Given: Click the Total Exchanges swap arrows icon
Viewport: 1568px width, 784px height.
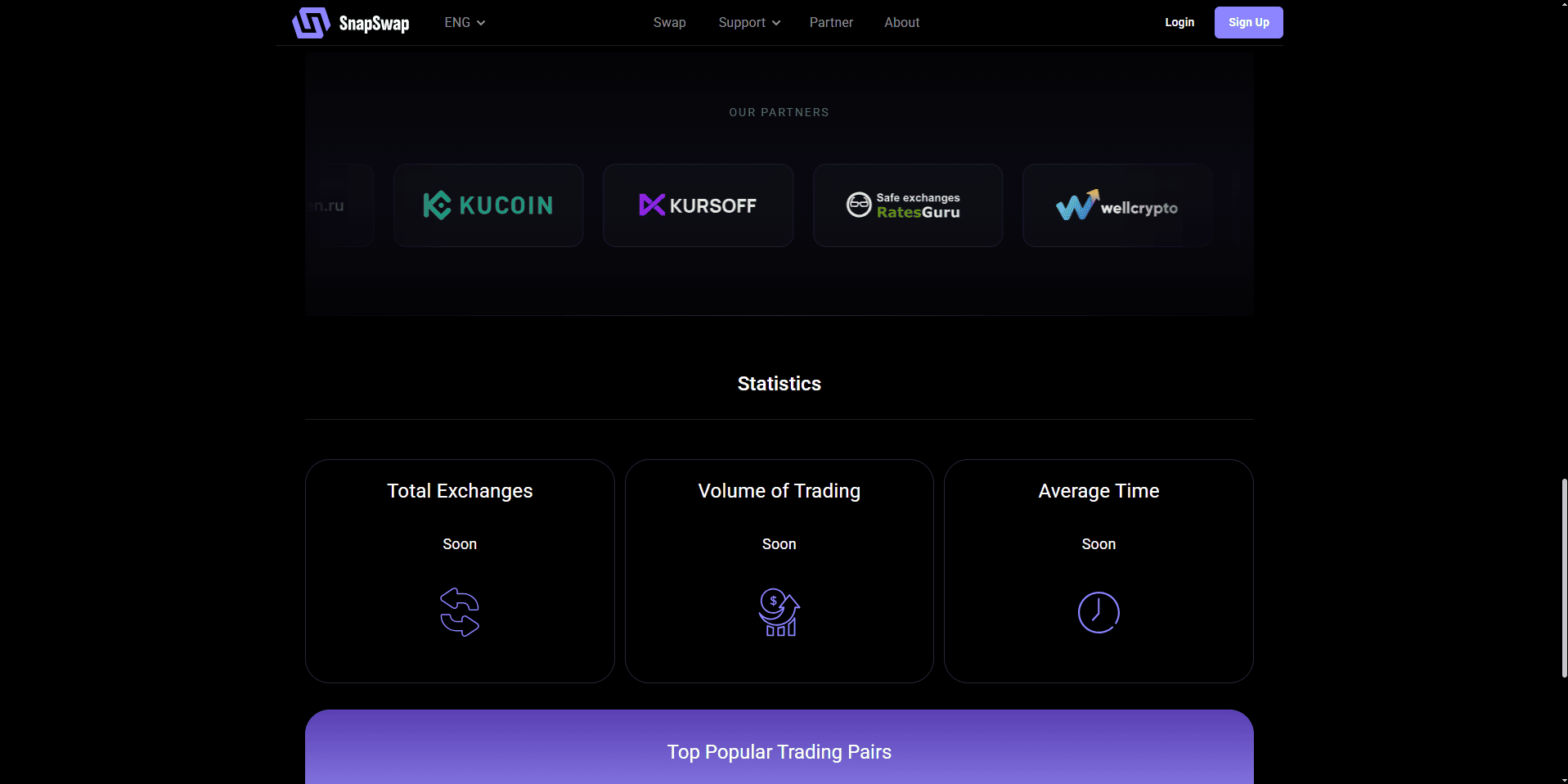Looking at the screenshot, I should [x=460, y=612].
